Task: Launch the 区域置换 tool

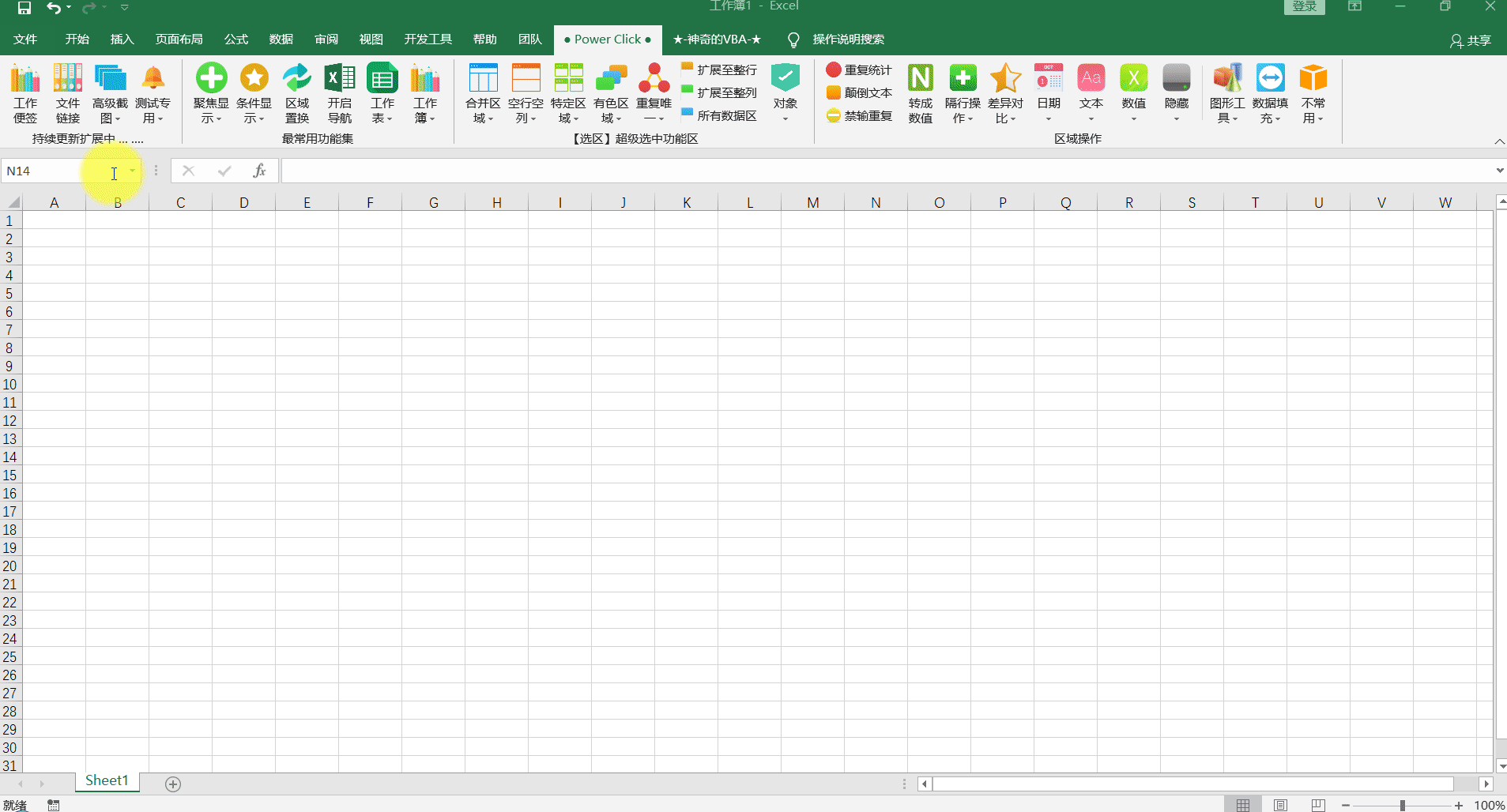Action: coord(297,93)
